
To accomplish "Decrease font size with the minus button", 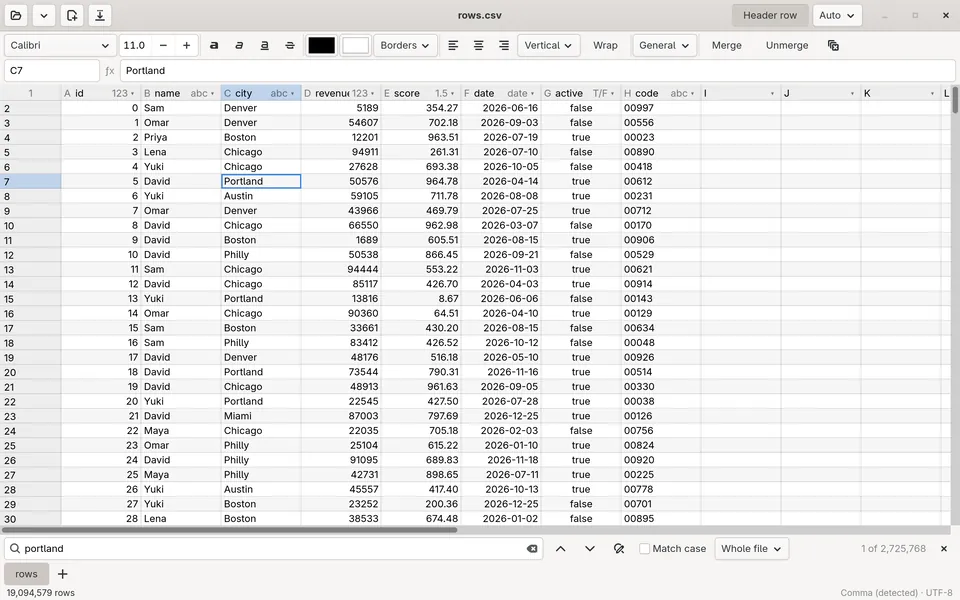I will click(x=163, y=45).
